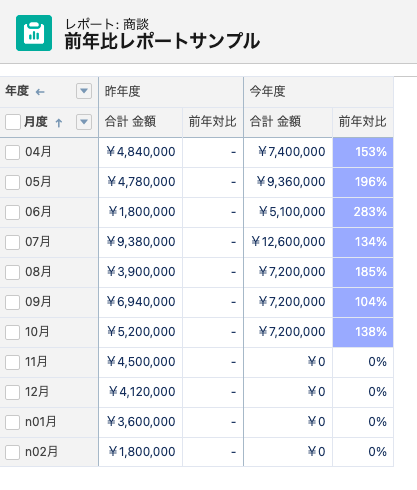Open the 年度 column dropdown menu

(x=84, y=91)
